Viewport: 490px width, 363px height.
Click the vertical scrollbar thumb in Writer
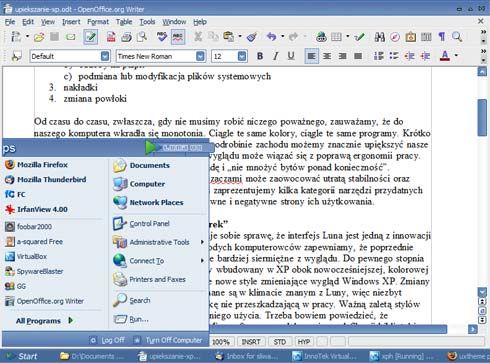(482, 117)
